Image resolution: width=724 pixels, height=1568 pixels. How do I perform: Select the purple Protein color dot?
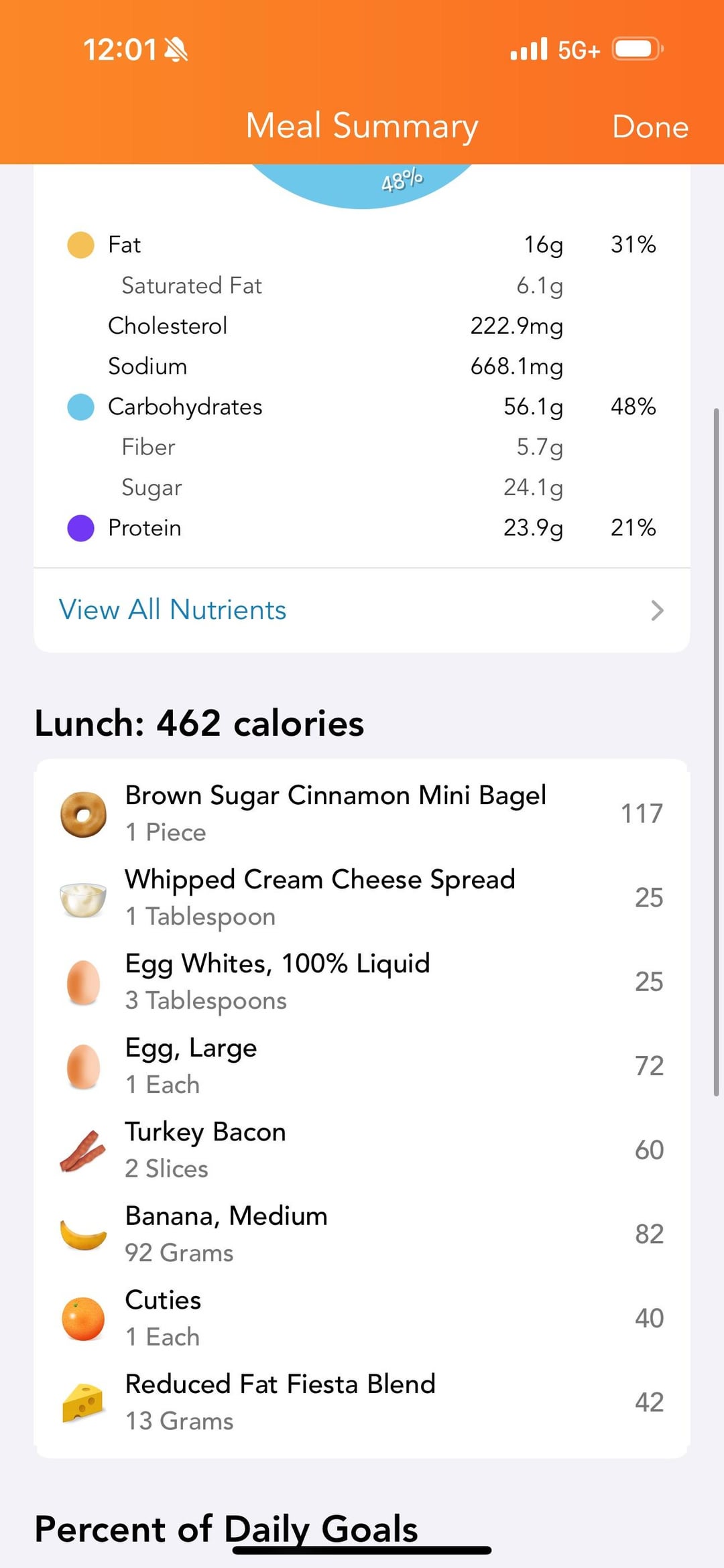coord(80,528)
